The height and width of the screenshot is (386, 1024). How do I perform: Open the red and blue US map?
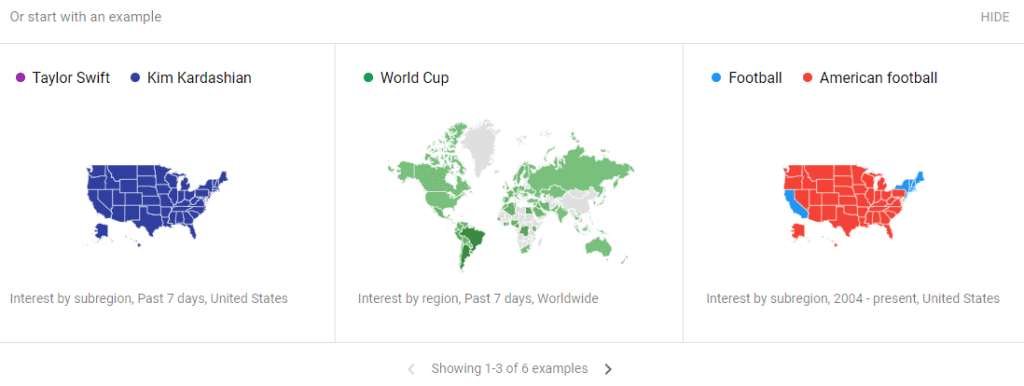coord(854,205)
